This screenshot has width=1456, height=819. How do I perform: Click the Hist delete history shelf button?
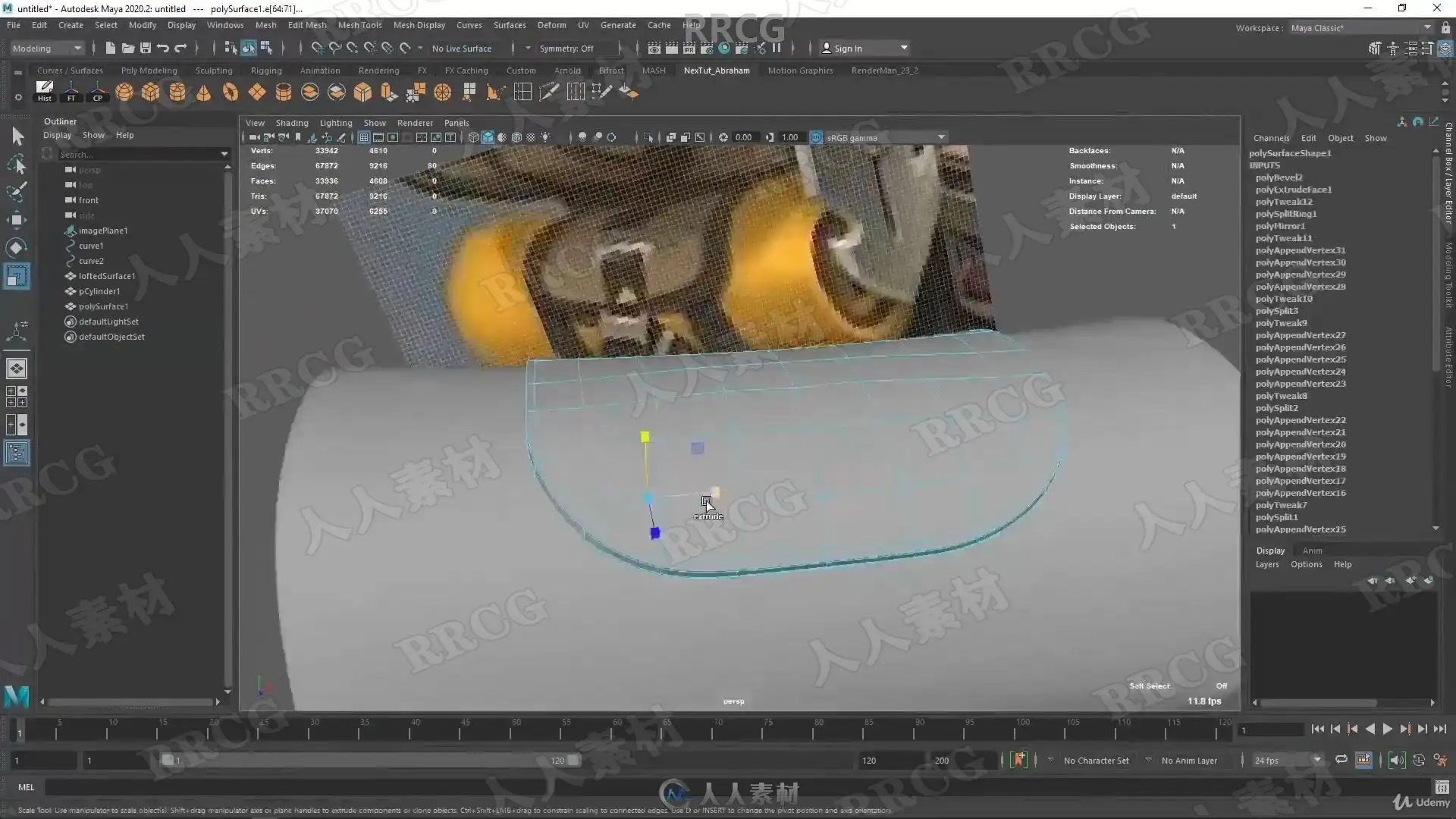(x=45, y=91)
